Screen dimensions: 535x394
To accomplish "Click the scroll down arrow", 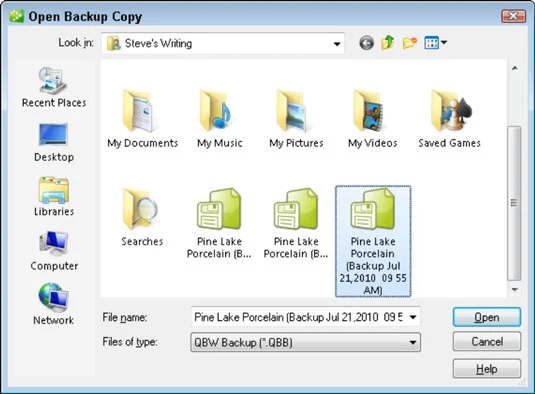I will coord(515,290).
